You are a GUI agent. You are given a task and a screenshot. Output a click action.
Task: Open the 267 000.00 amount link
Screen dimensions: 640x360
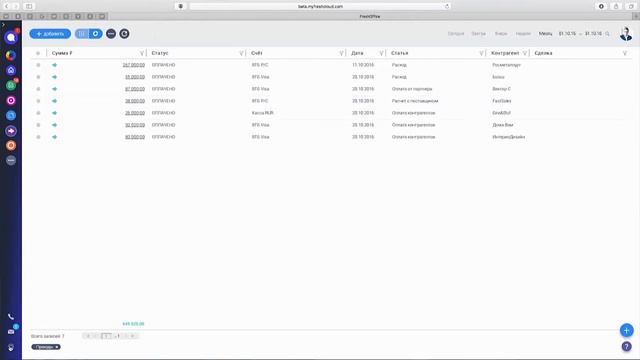pyautogui.click(x=133, y=65)
